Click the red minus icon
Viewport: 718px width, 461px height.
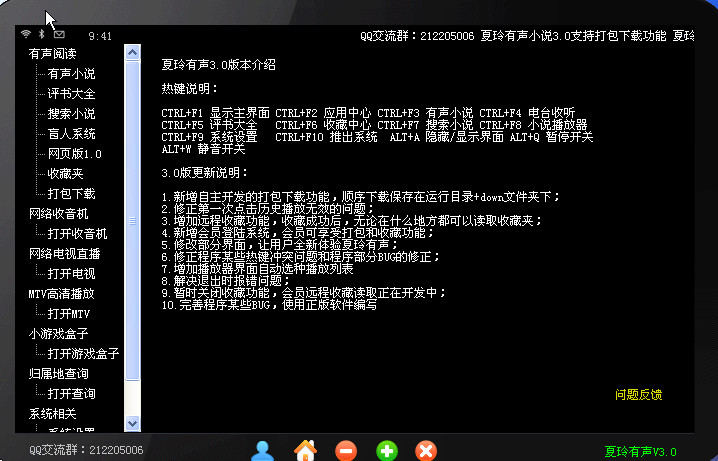(346, 451)
